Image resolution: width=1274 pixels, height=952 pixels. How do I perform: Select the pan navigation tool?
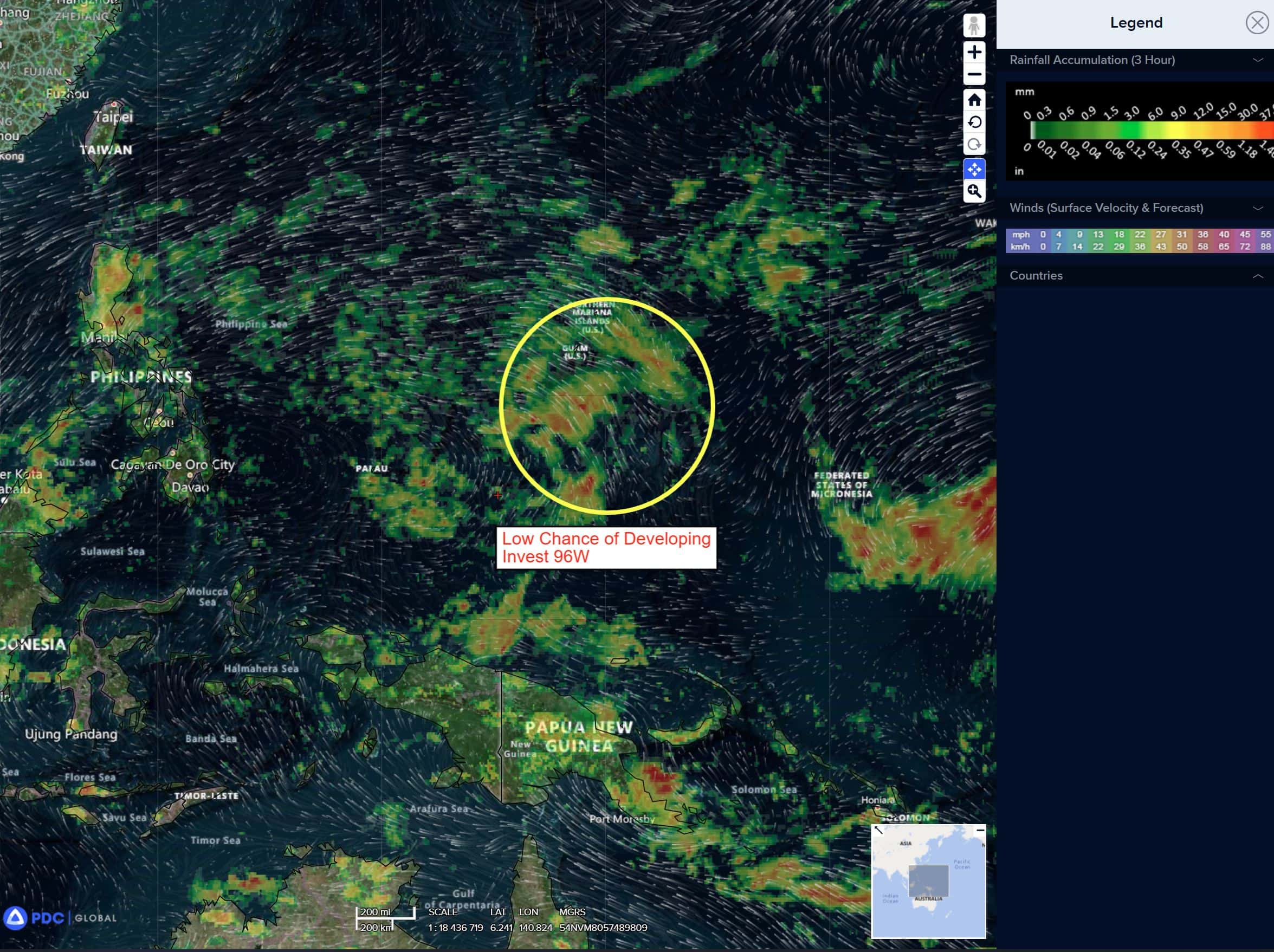point(974,169)
